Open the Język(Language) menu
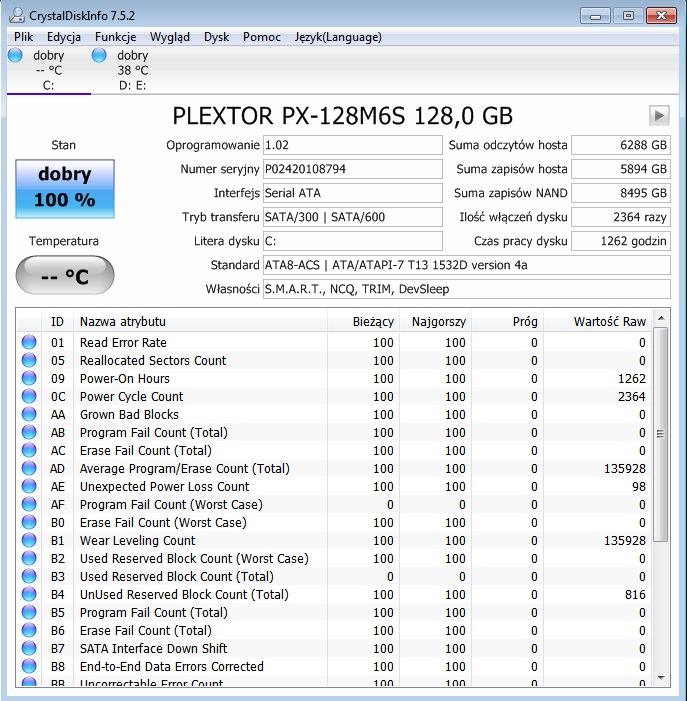This screenshot has width=687, height=701. coord(337,37)
